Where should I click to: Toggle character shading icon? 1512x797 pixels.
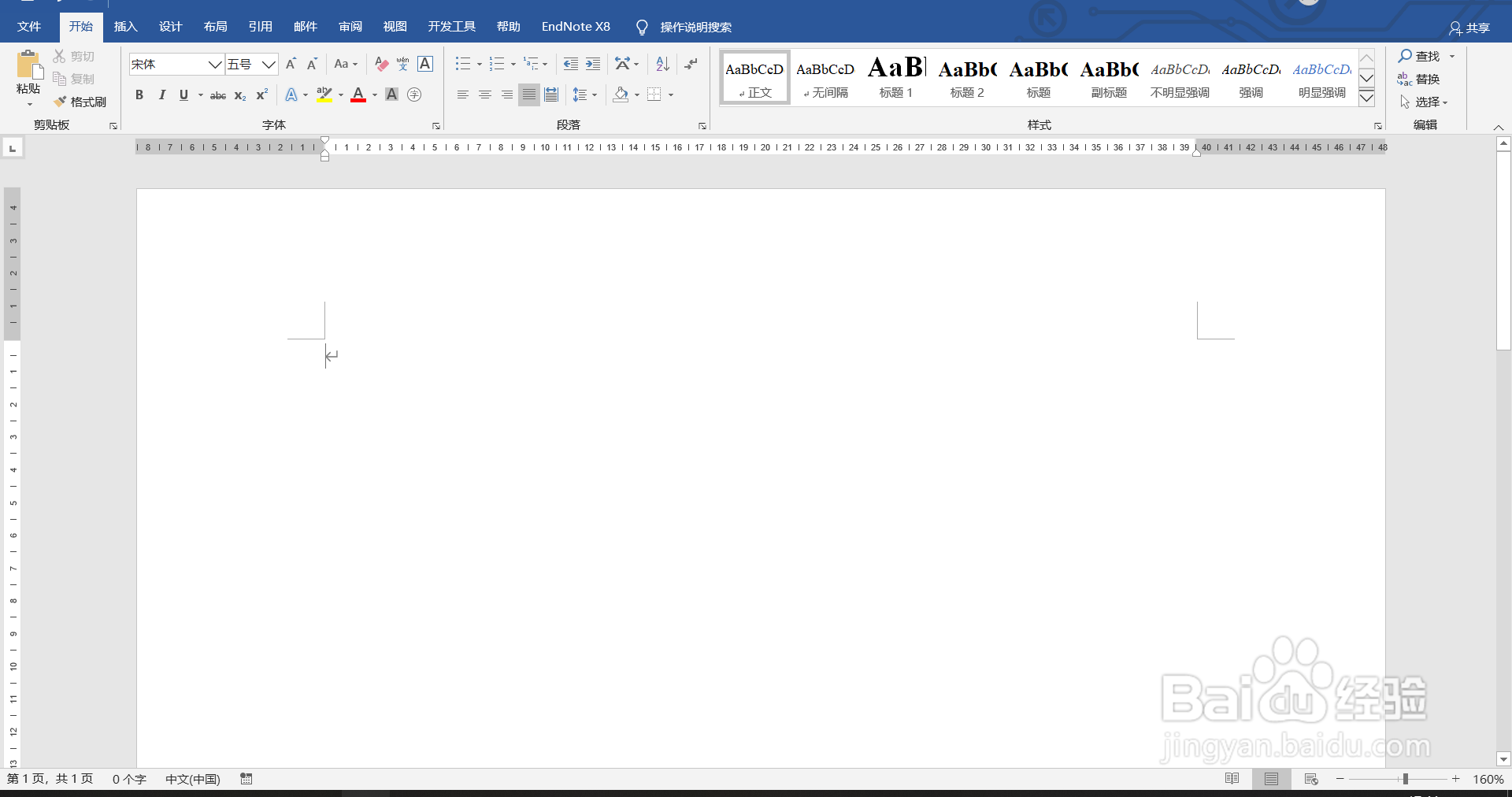(391, 95)
